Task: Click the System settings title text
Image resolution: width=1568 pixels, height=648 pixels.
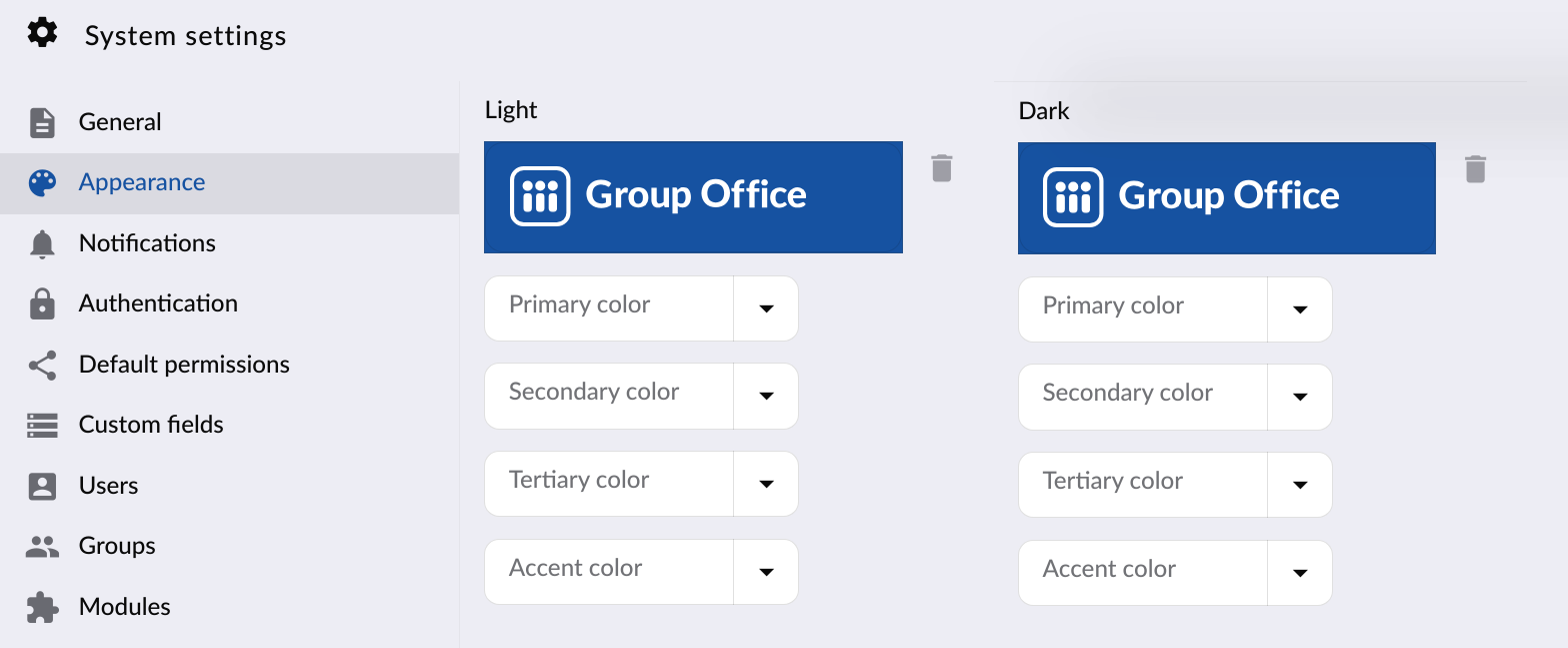Action: tap(185, 36)
